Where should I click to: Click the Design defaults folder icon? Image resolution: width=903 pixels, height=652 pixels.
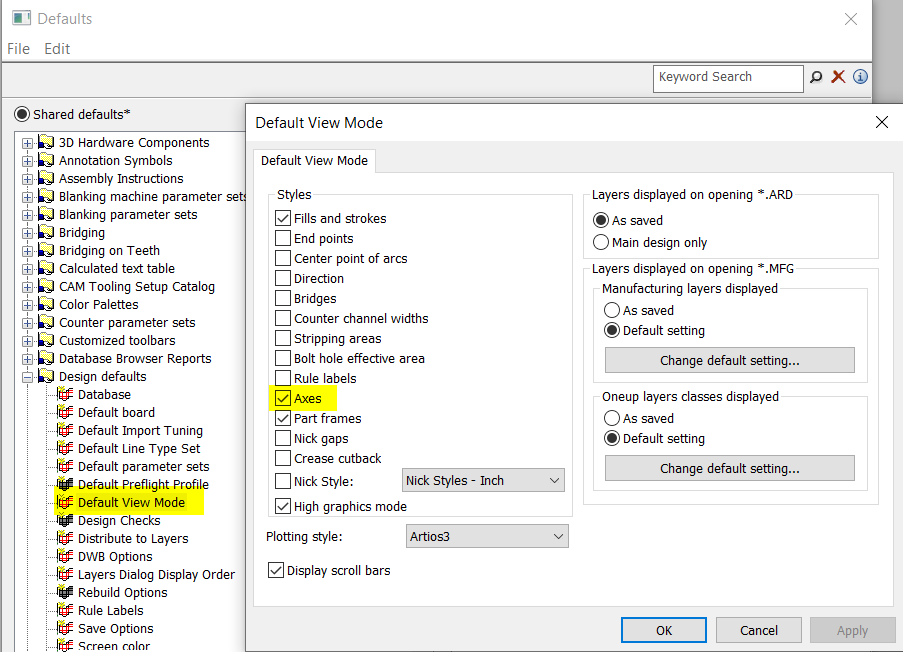(x=46, y=376)
